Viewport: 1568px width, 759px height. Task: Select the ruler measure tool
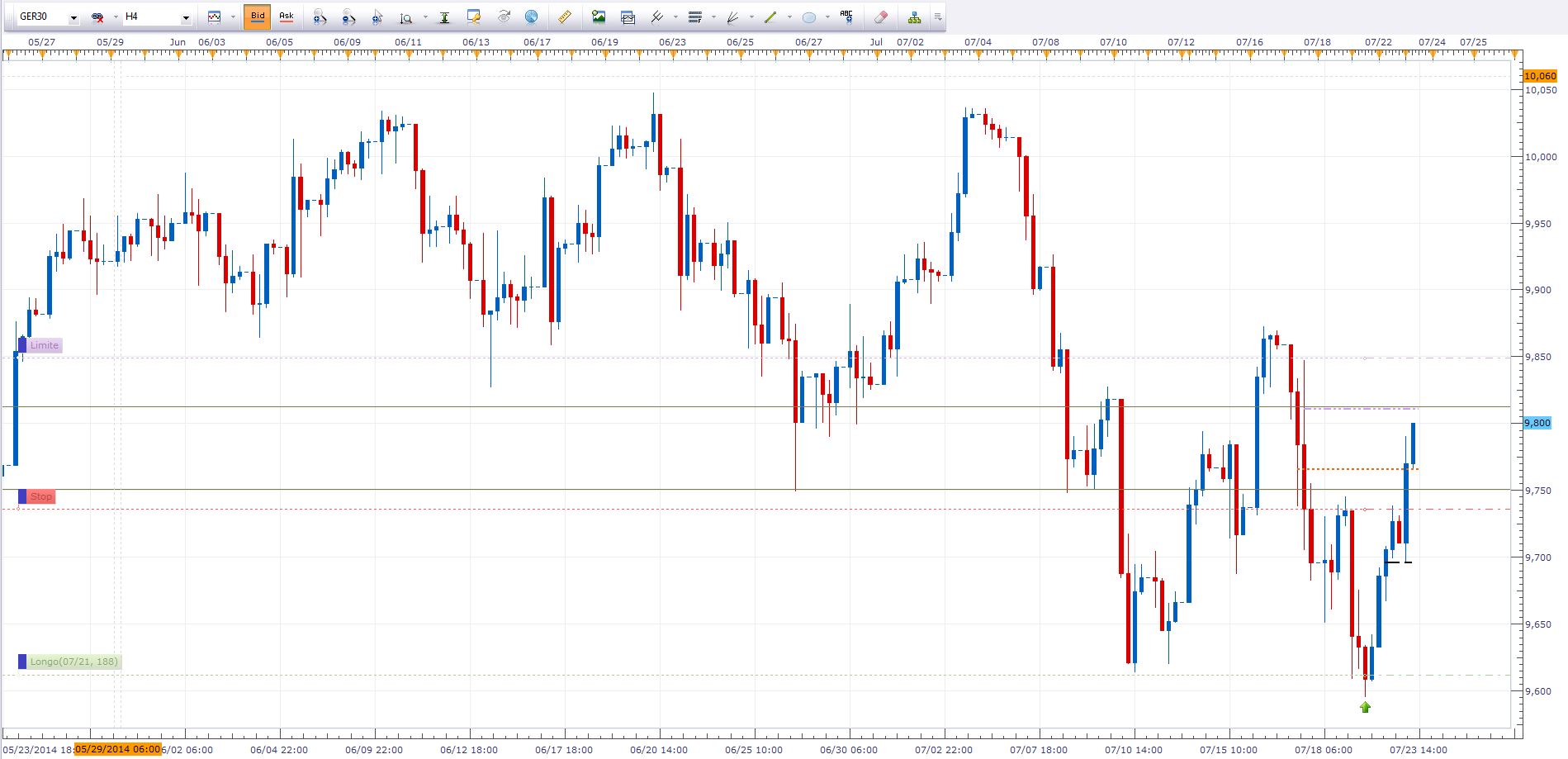[x=565, y=17]
